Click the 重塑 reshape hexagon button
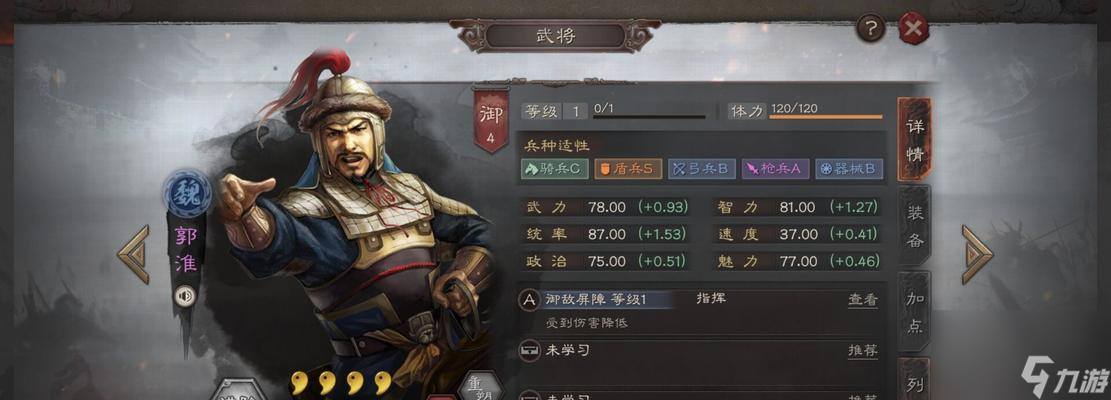The image size is (1111, 400). (480, 387)
